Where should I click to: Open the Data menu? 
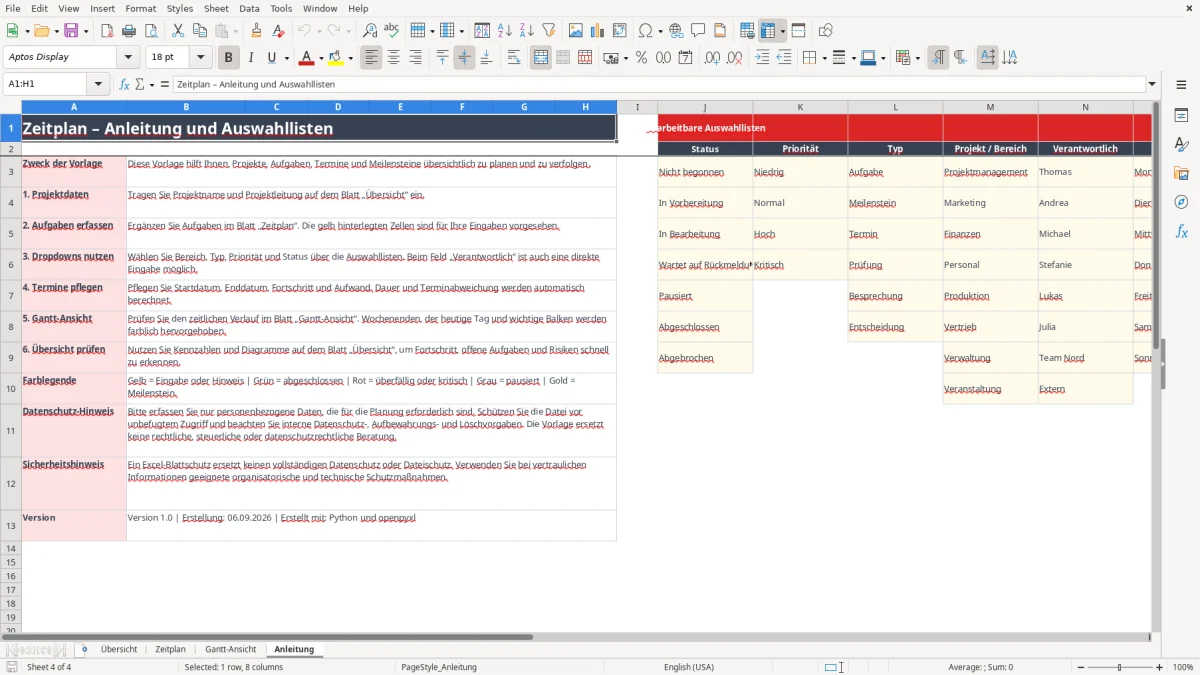249,8
